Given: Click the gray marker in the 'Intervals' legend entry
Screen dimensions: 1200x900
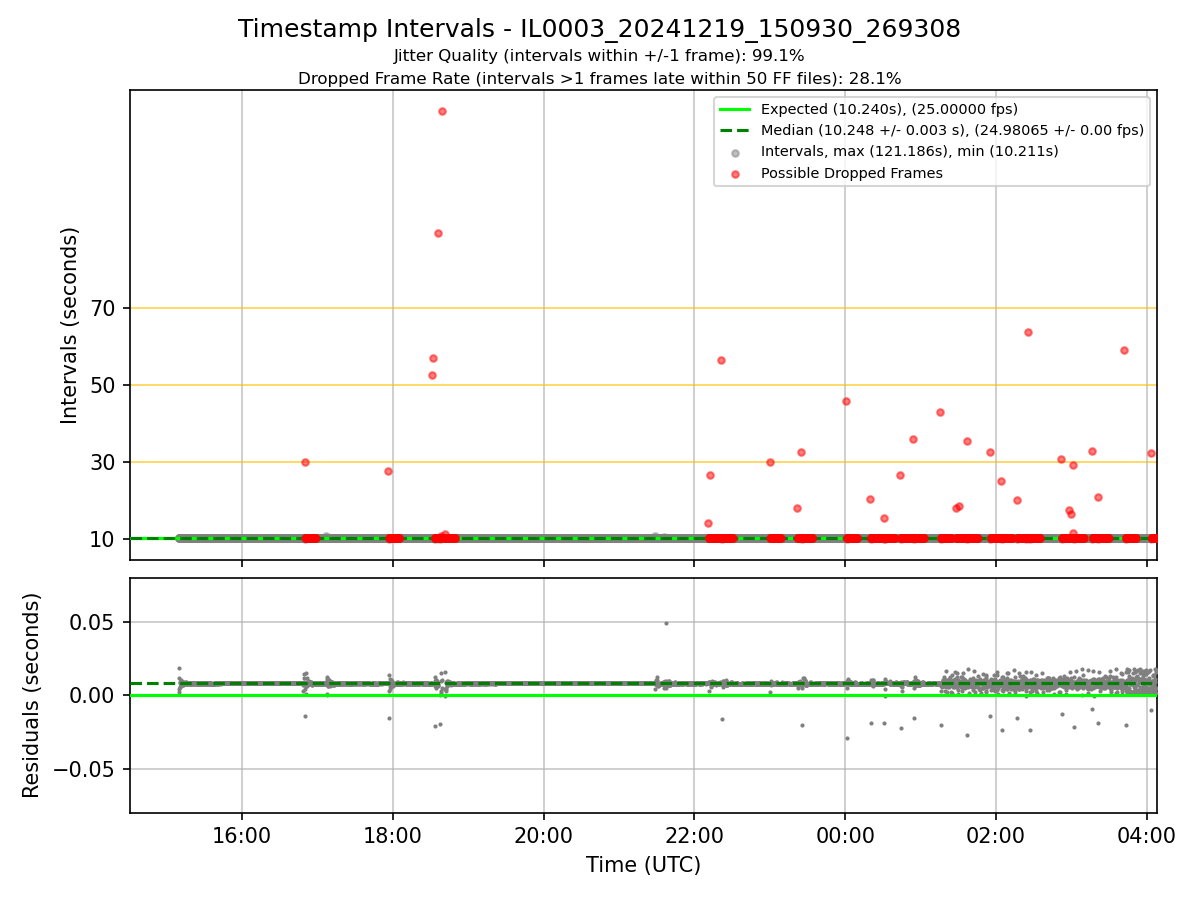Looking at the screenshot, I should pyautogui.click(x=736, y=153).
